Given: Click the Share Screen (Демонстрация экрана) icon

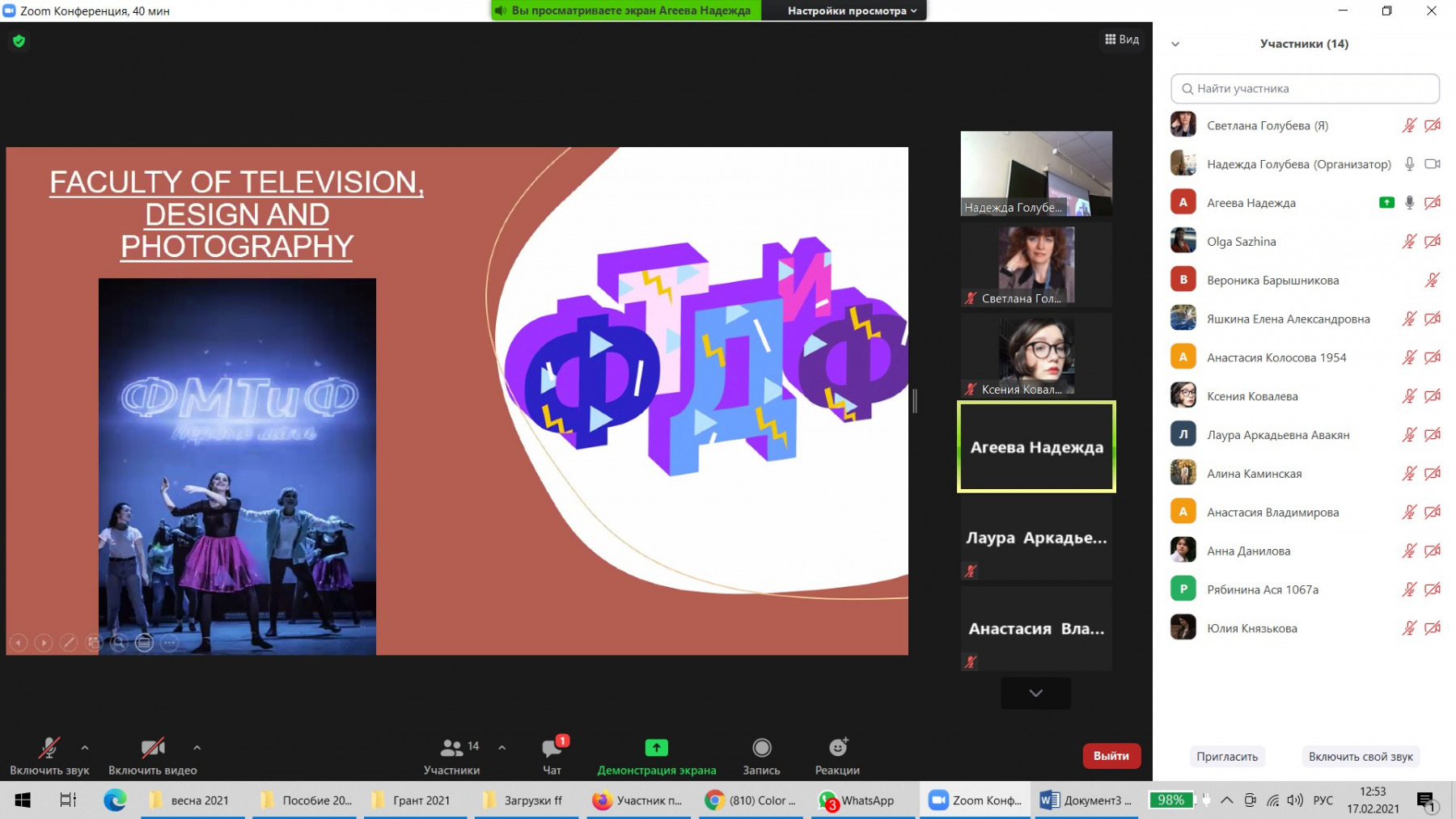Looking at the screenshot, I should pyautogui.click(x=656, y=748).
